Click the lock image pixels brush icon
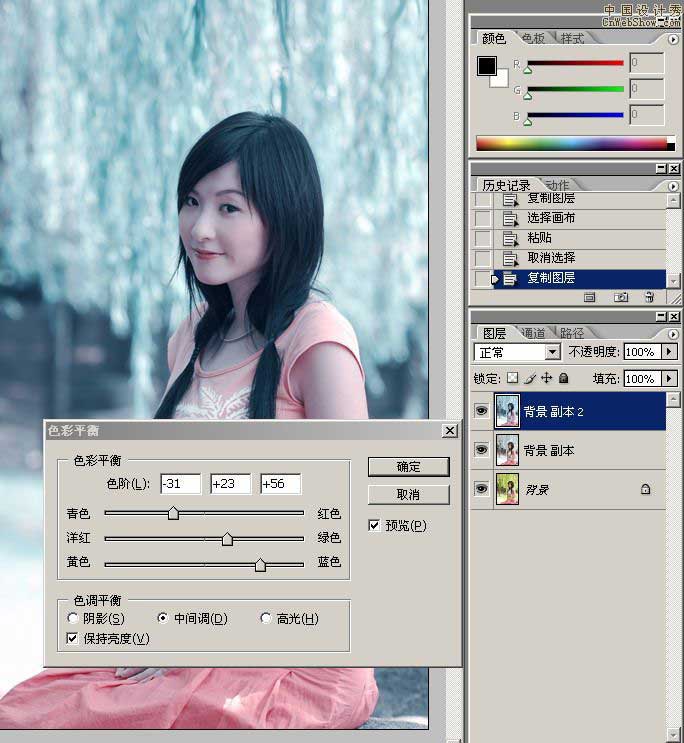The image size is (684, 743). pos(530,379)
